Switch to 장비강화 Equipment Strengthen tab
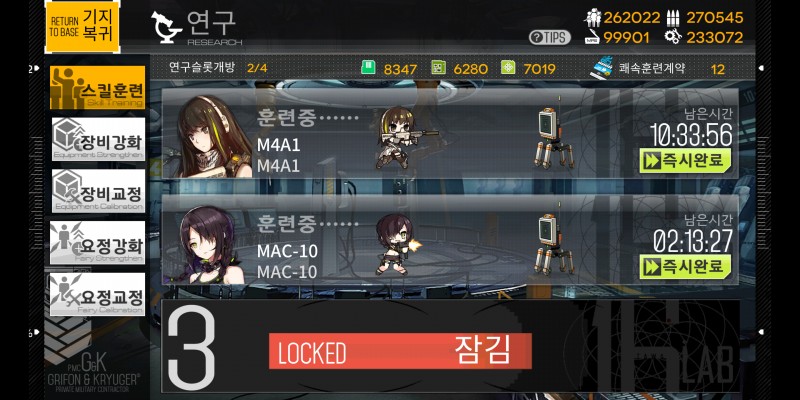Screen dimensions: 800x400 point(98,139)
